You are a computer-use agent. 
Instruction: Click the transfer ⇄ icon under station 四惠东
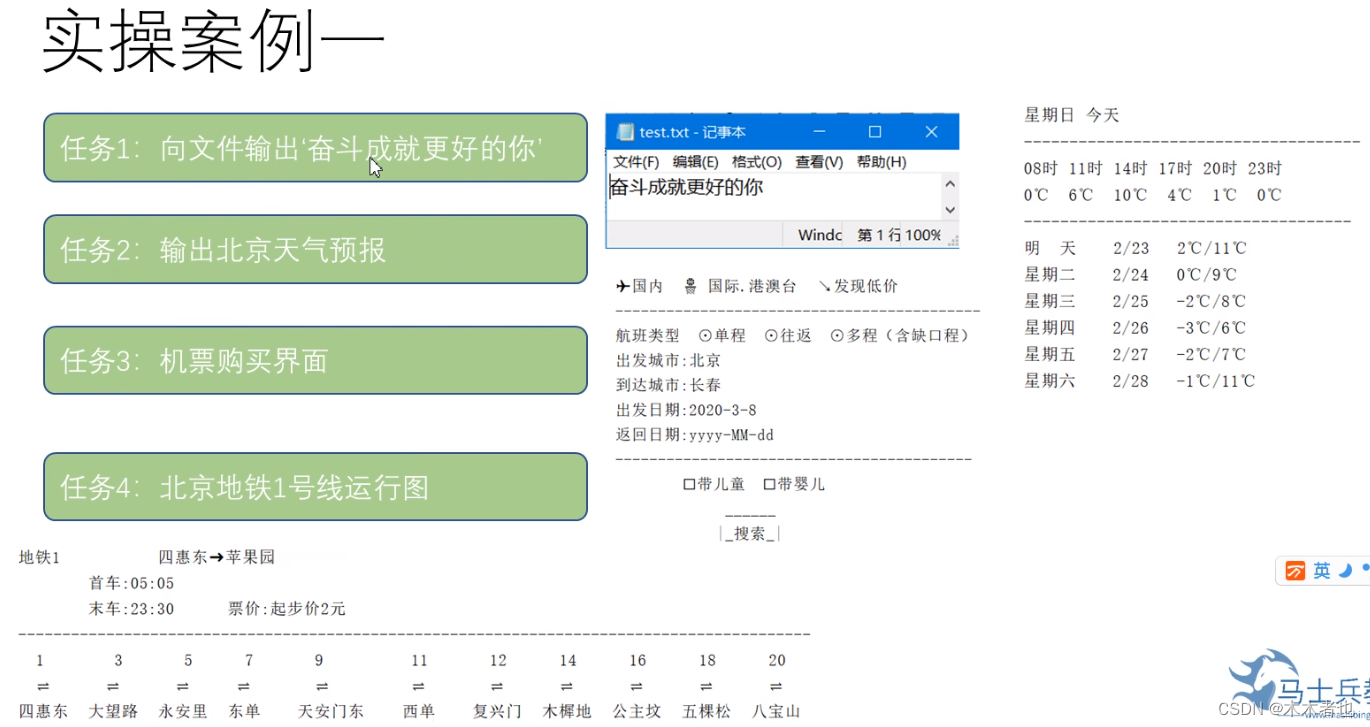40,688
